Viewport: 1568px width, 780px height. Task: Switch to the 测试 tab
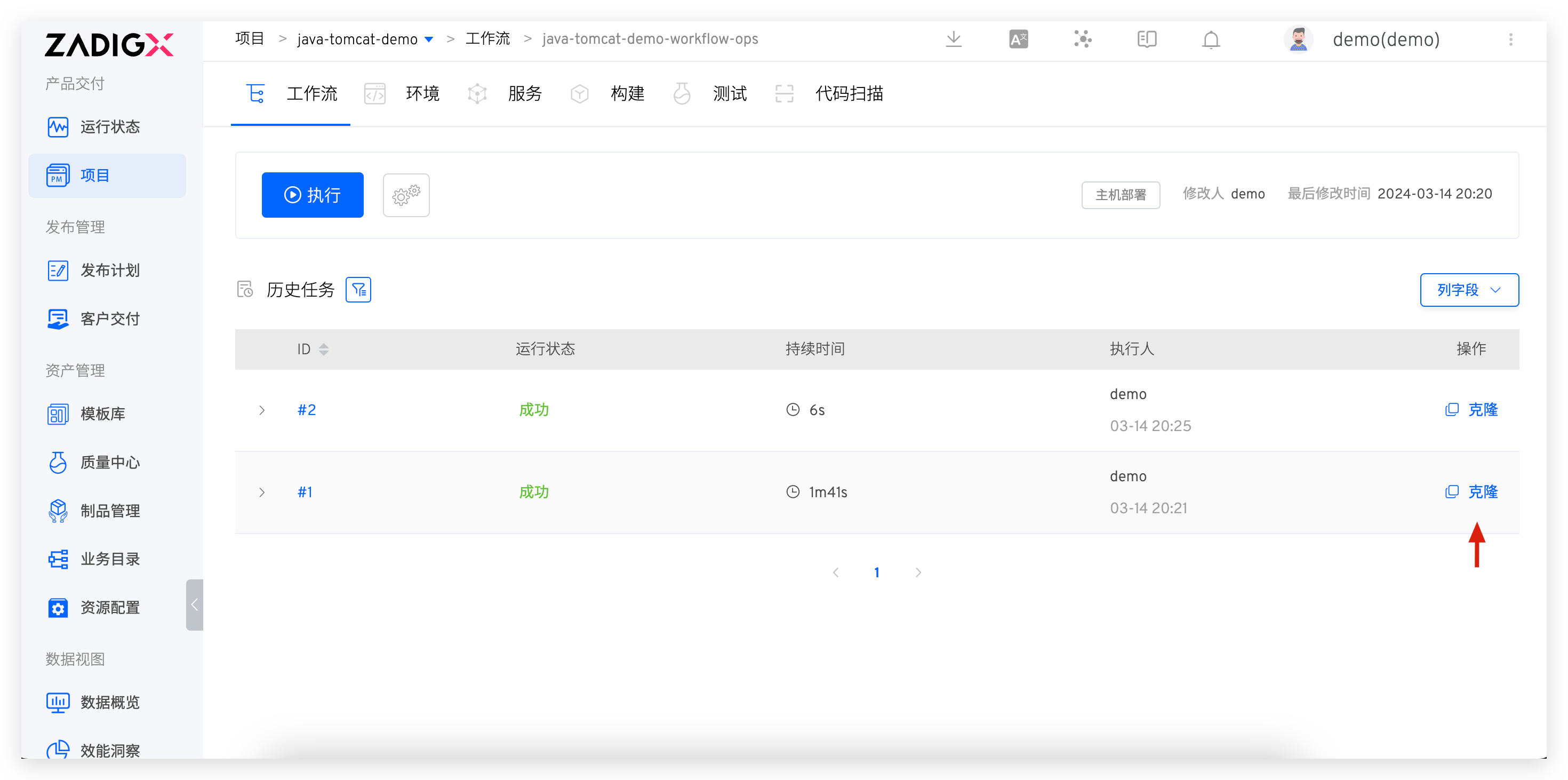[x=709, y=94]
